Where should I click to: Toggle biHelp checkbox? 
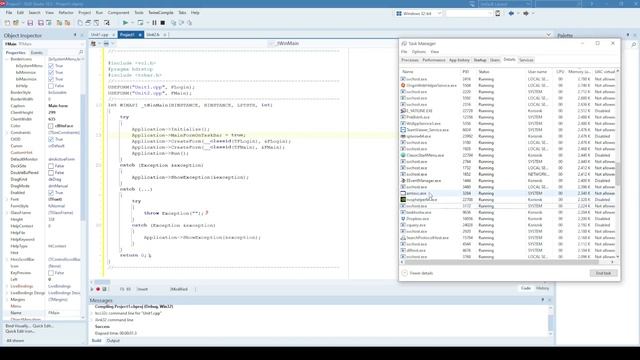51,86
